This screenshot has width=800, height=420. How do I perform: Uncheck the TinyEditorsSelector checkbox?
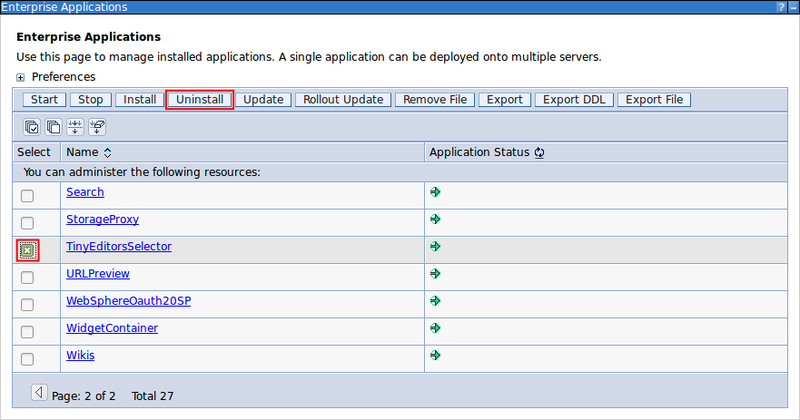pos(28,250)
